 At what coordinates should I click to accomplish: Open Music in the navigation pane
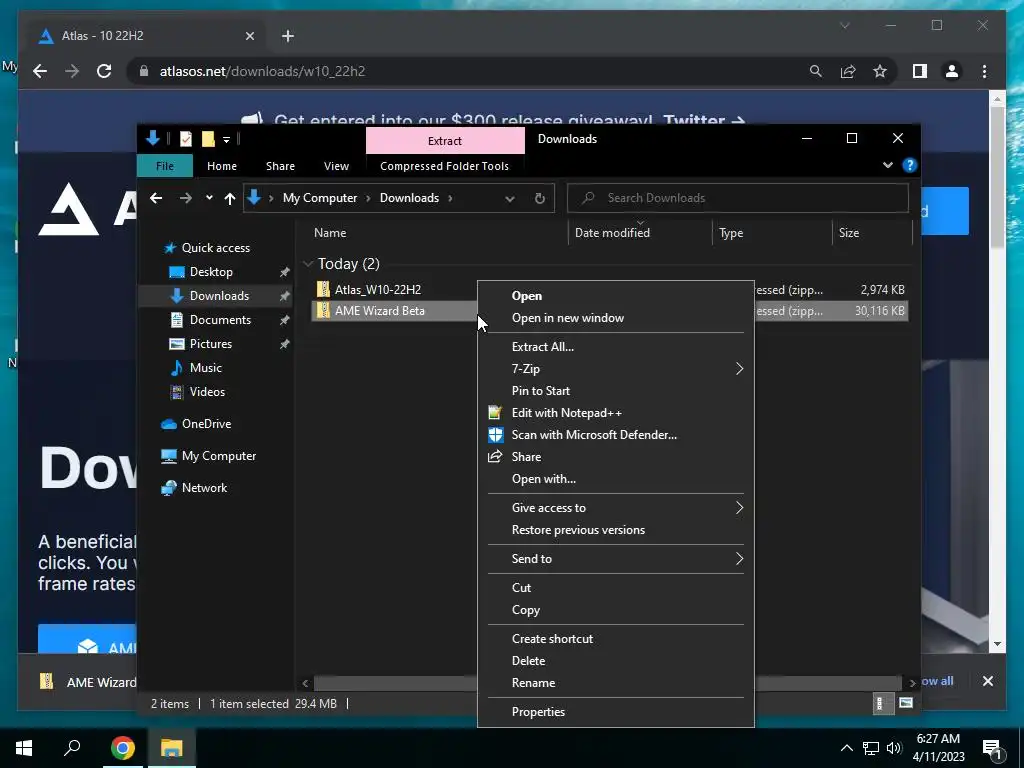[x=206, y=368]
